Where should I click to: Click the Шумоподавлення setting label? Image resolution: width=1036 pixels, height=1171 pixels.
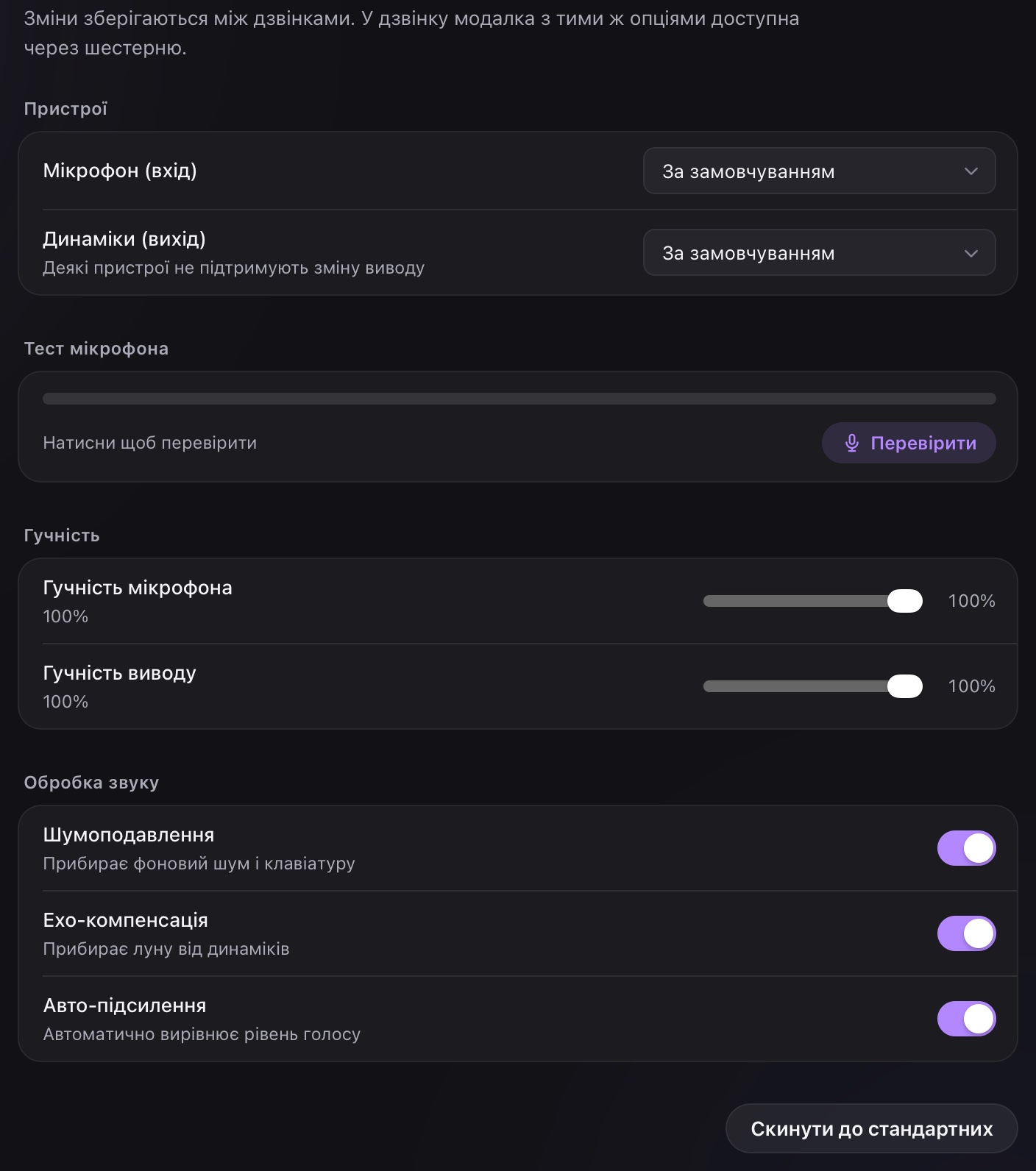(129, 835)
